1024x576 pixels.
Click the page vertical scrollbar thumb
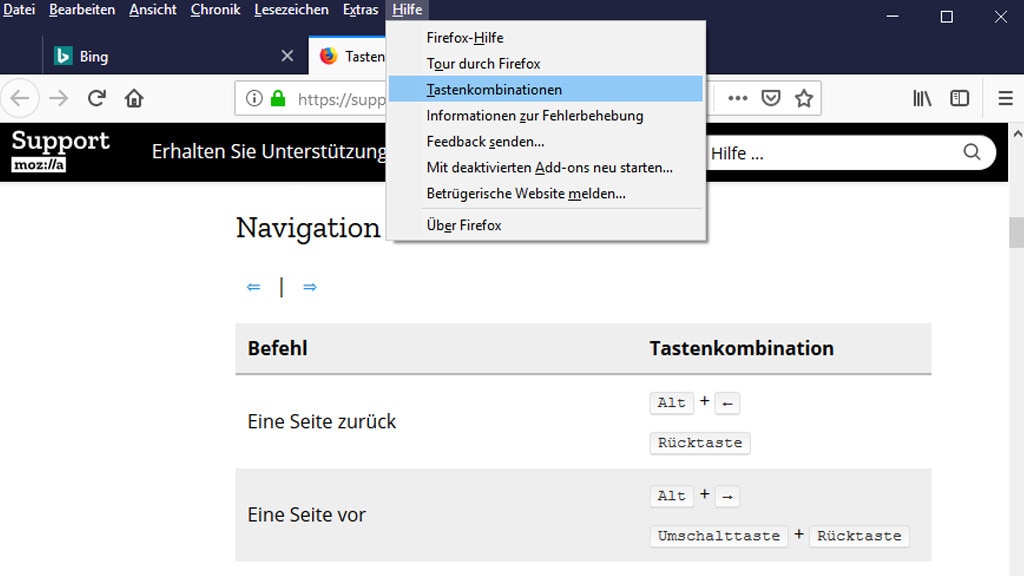tap(1016, 232)
